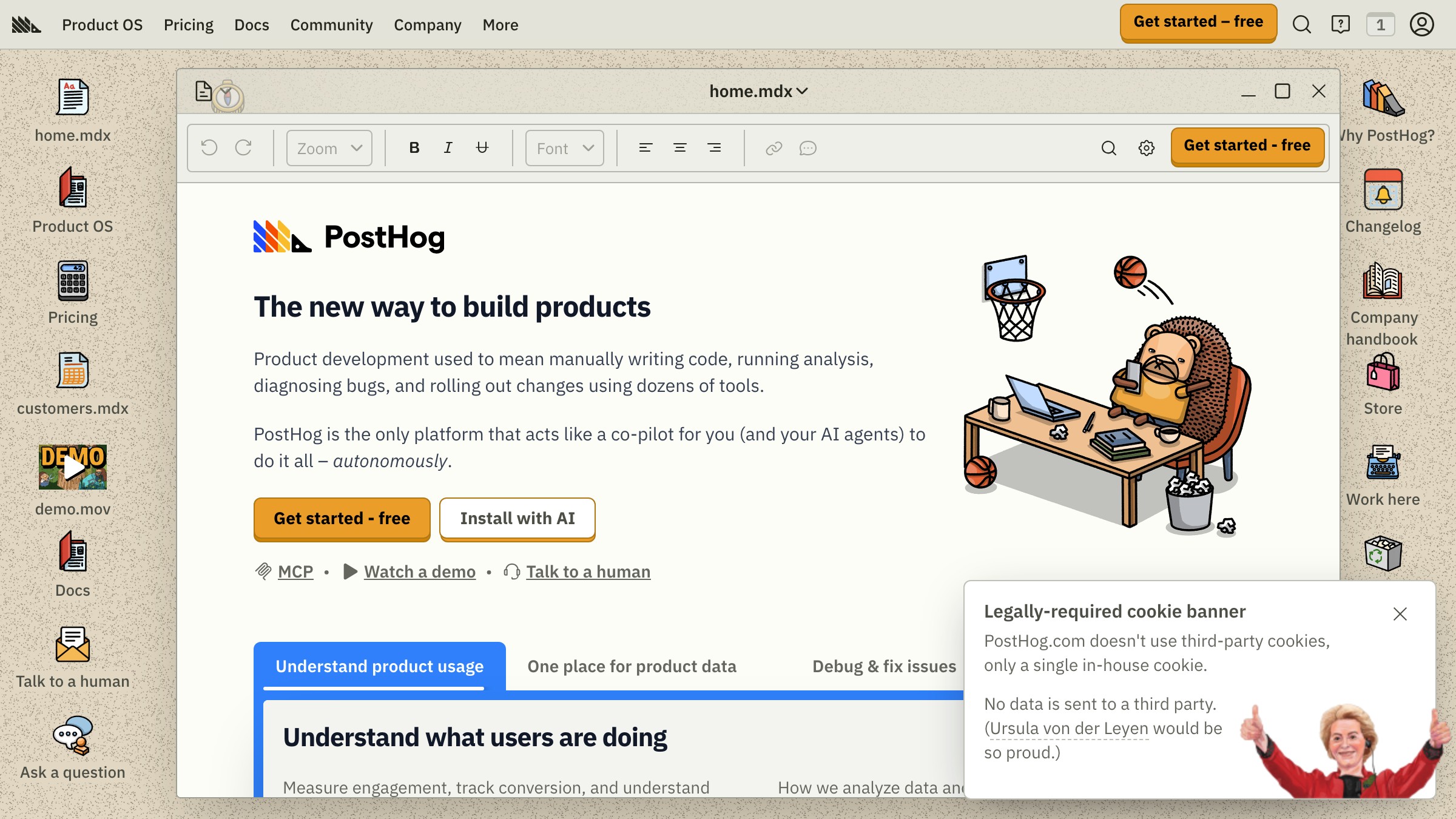1456x819 pixels.
Task: Open the recycling bin desktop icon
Action: pos(1383,553)
